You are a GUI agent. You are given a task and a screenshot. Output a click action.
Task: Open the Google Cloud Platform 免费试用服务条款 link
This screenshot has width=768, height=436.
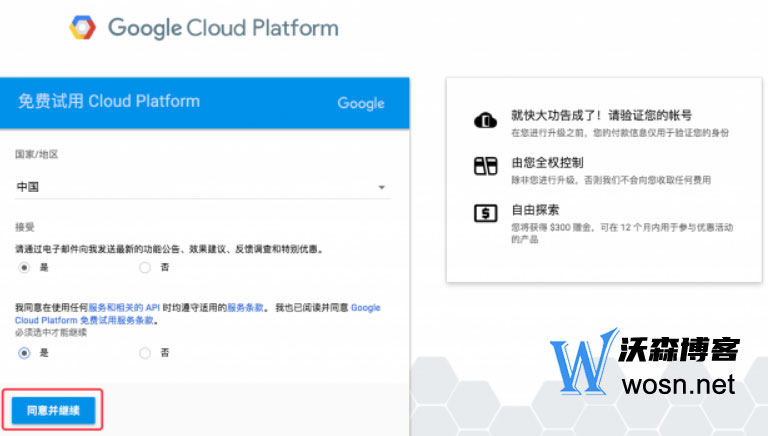pos(197,314)
